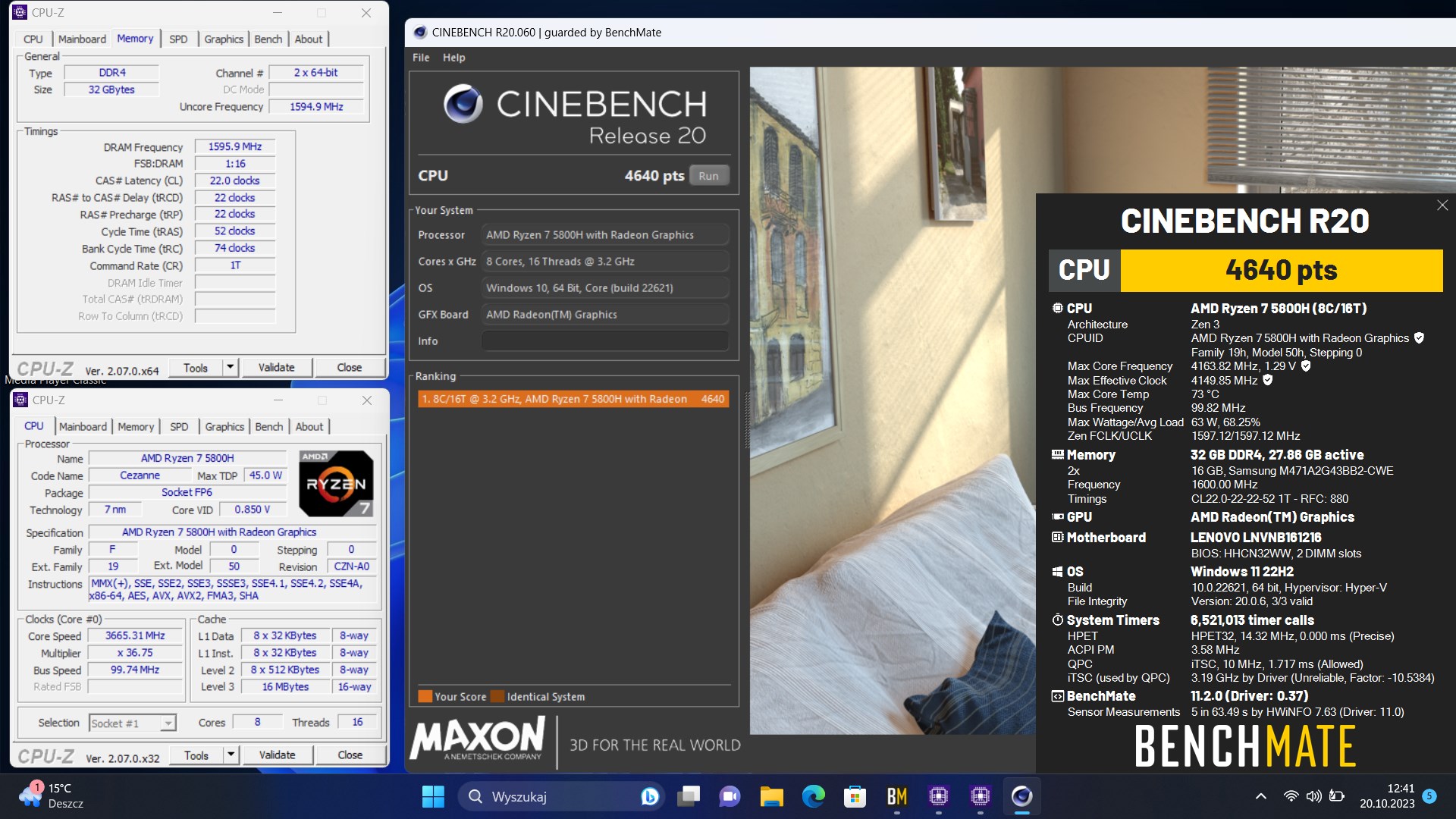The height and width of the screenshot is (819, 1456).
Task: Open the File menu in Cinebench
Action: tap(421, 58)
